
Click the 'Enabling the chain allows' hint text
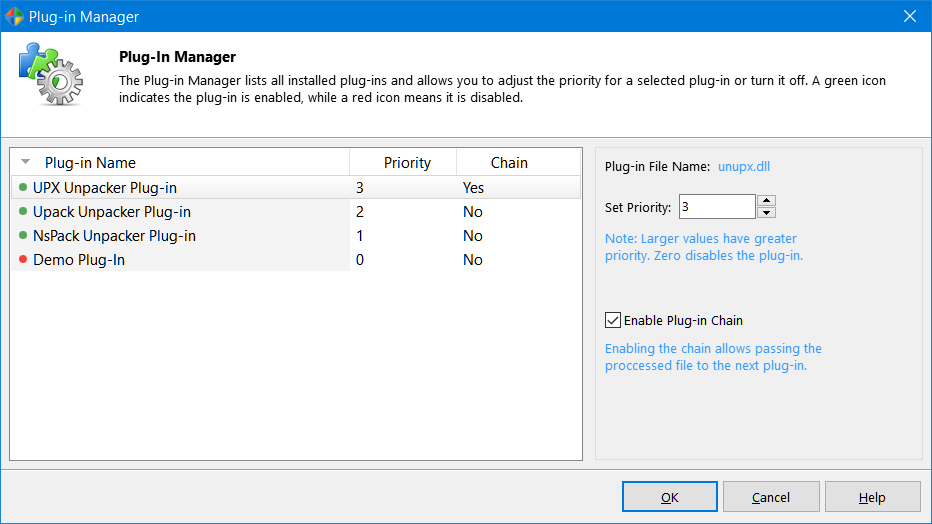[713, 356]
